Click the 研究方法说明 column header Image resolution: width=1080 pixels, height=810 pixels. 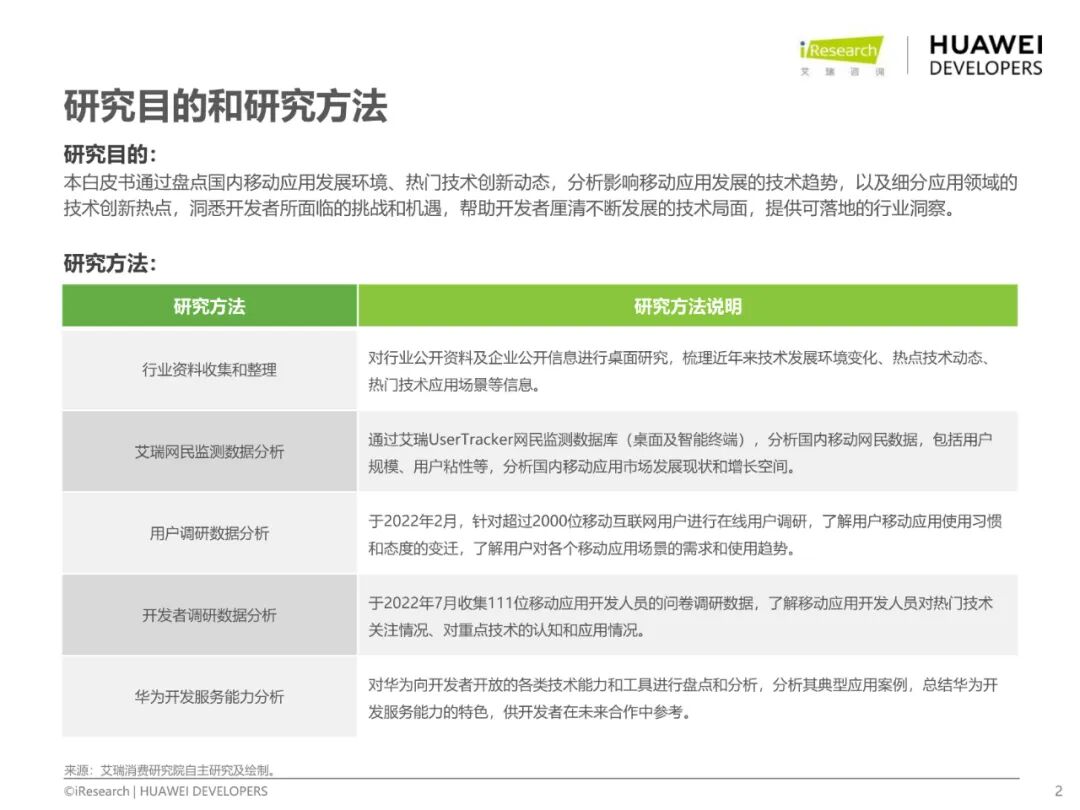coord(687,306)
